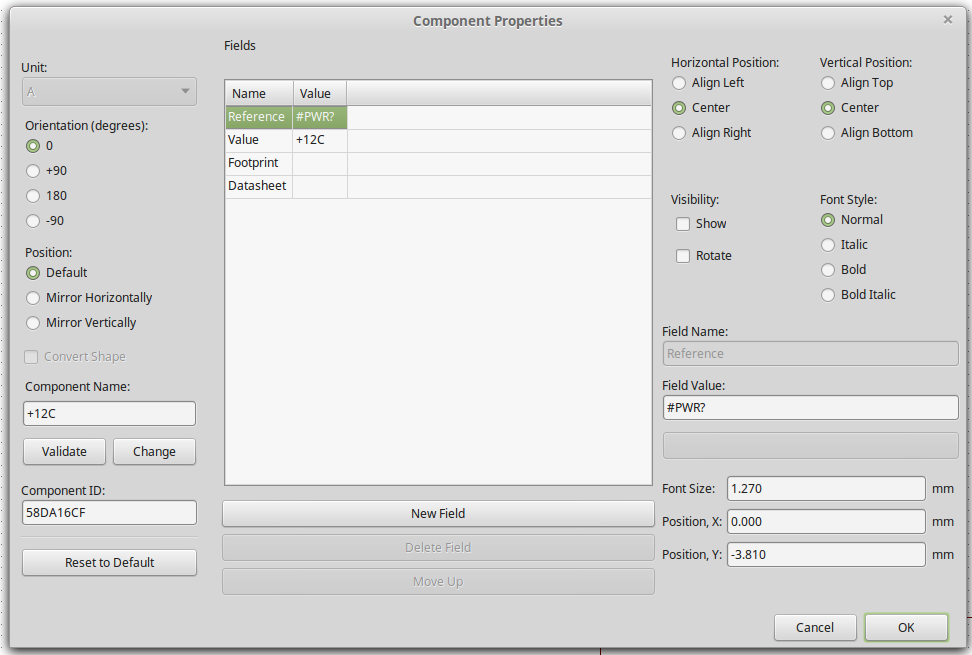This screenshot has width=972, height=655.
Task: Select +90 degrees orientation
Action: point(33,171)
